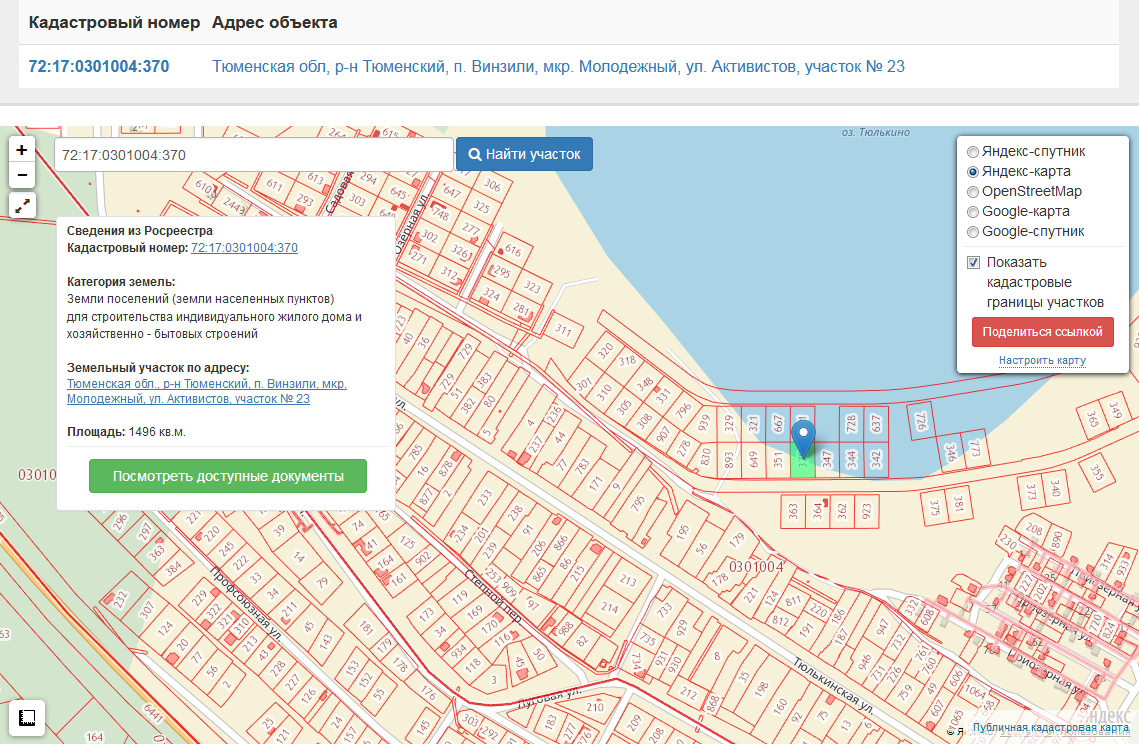Select OpenStreetMap map layer
Viewport: 1139px width, 744px height.
click(973, 192)
